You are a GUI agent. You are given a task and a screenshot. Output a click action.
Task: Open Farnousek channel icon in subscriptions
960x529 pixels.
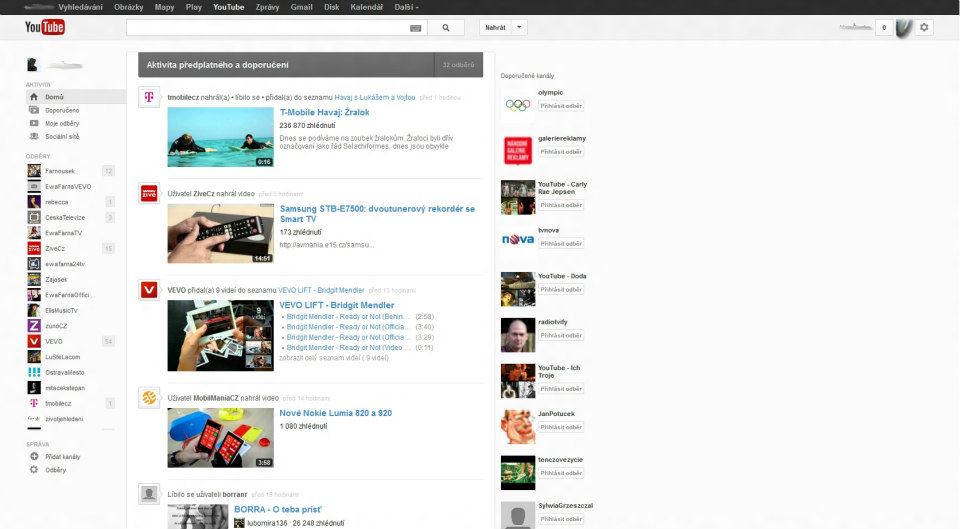tap(34, 171)
